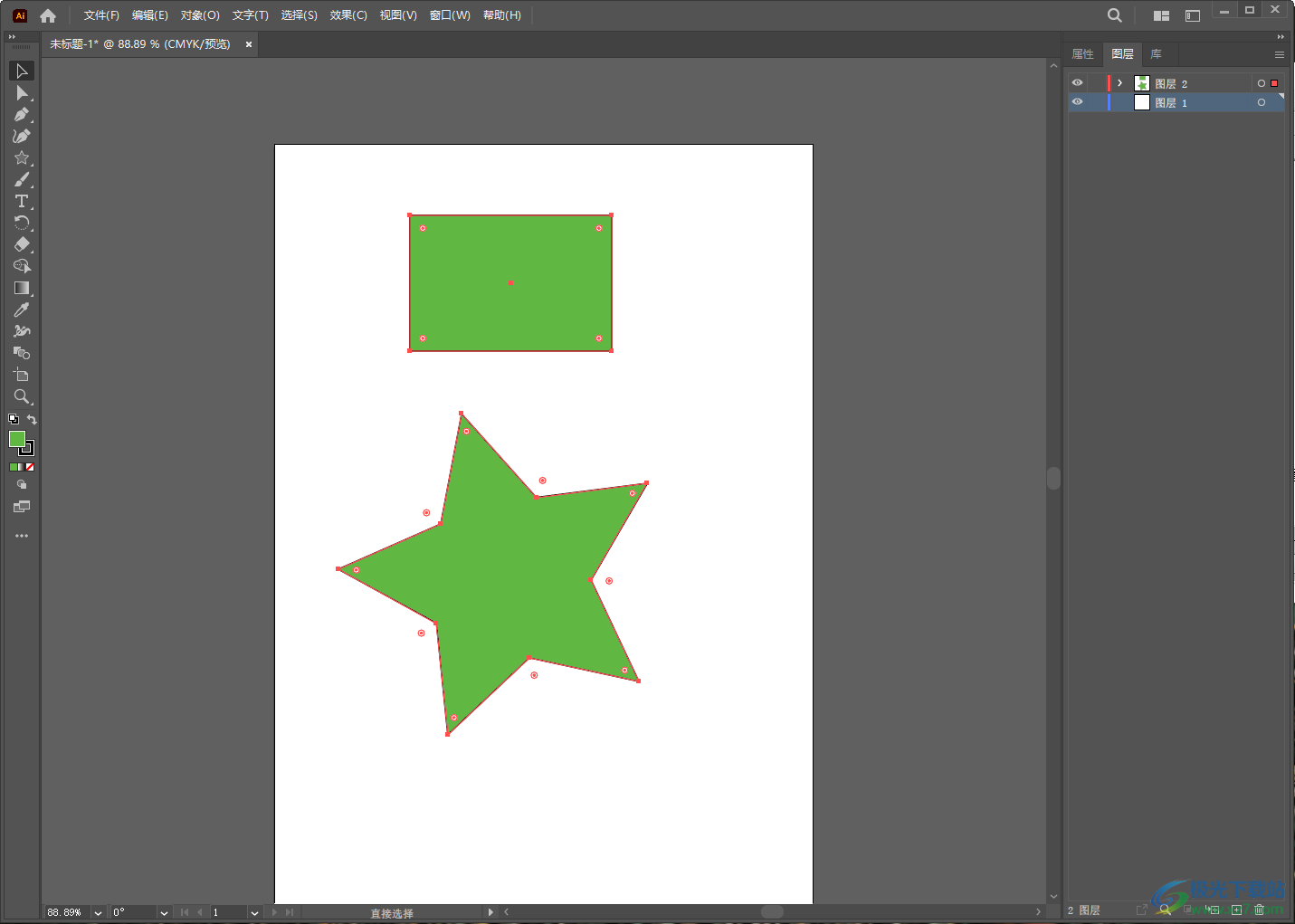Image resolution: width=1295 pixels, height=924 pixels.
Task: Click target circle of 图层 2
Action: coord(1262,83)
